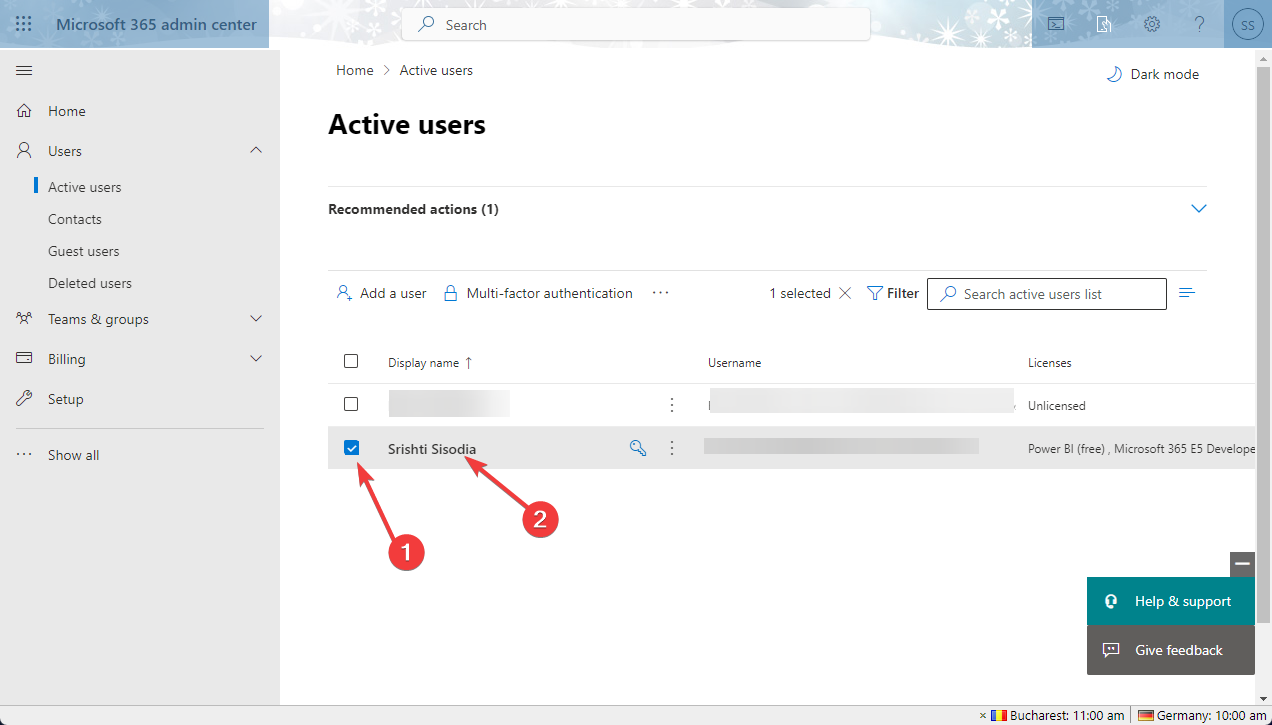
Task: Click the Home house icon in sidebar
Action: pyautogui.click(x=24, y=111)
